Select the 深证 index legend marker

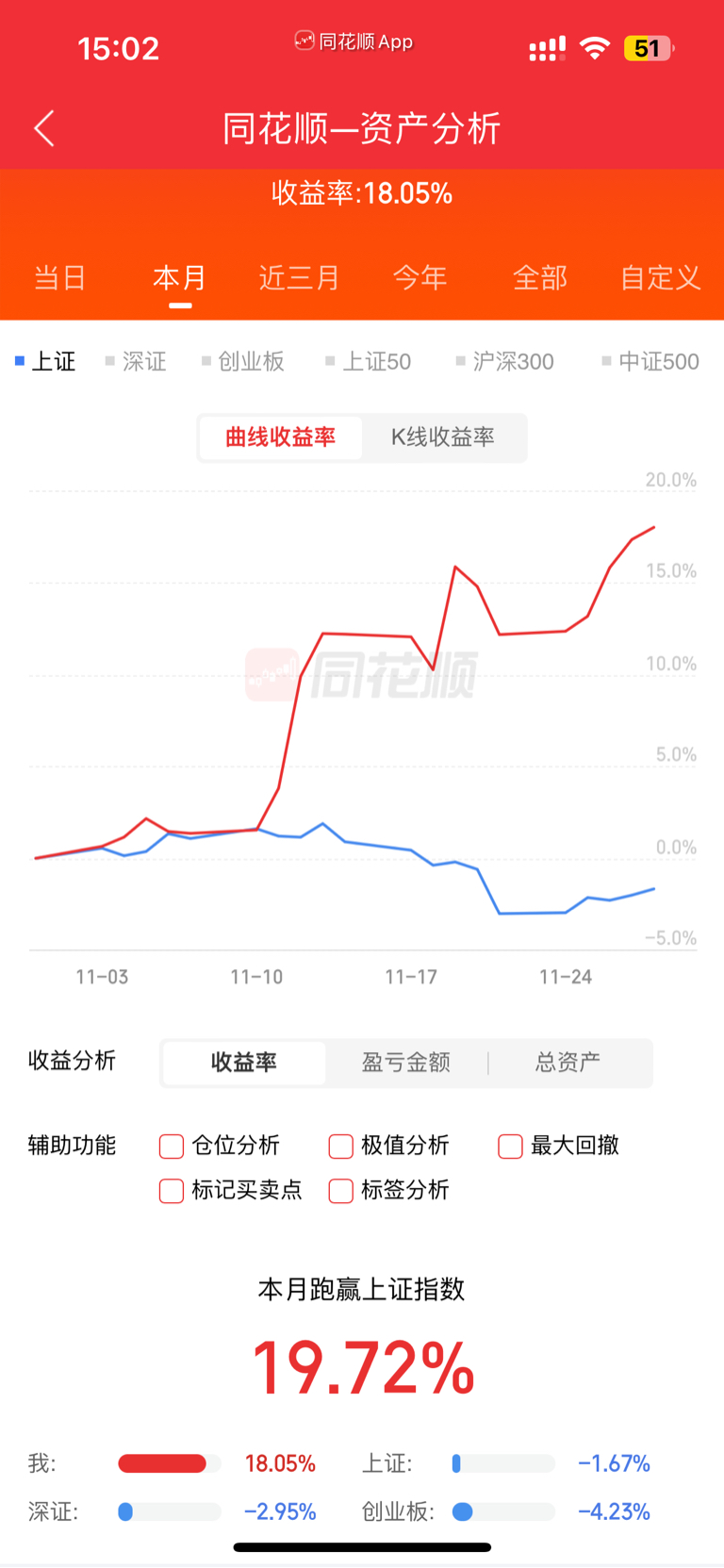click(110, 361)
